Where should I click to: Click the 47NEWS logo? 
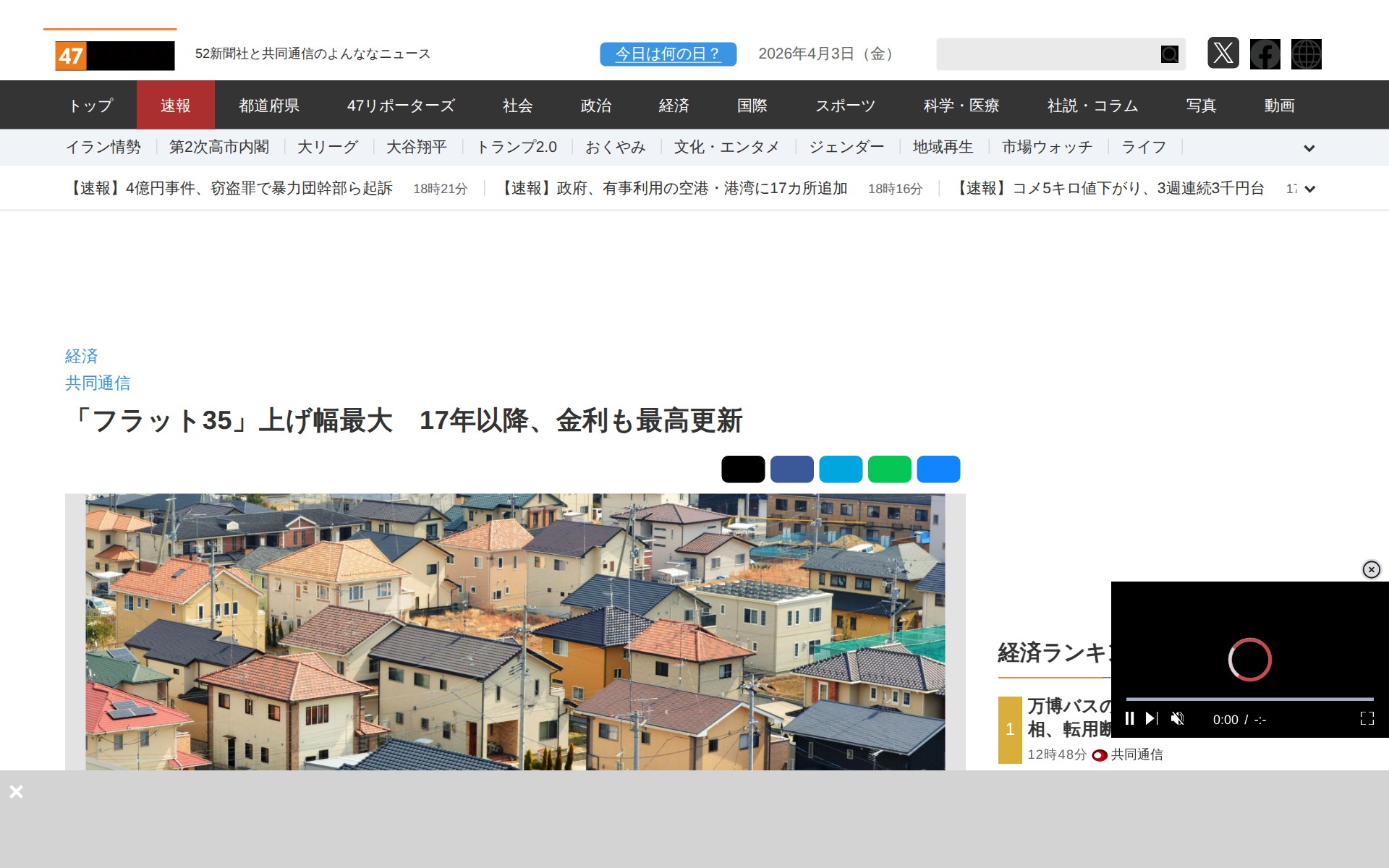click(x=114, y=56)
